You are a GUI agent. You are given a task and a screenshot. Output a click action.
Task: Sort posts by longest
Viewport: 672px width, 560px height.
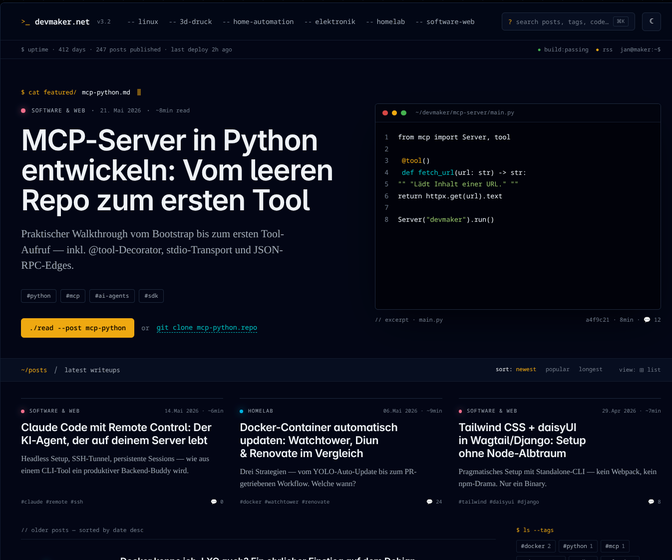[x=590, y=369]
